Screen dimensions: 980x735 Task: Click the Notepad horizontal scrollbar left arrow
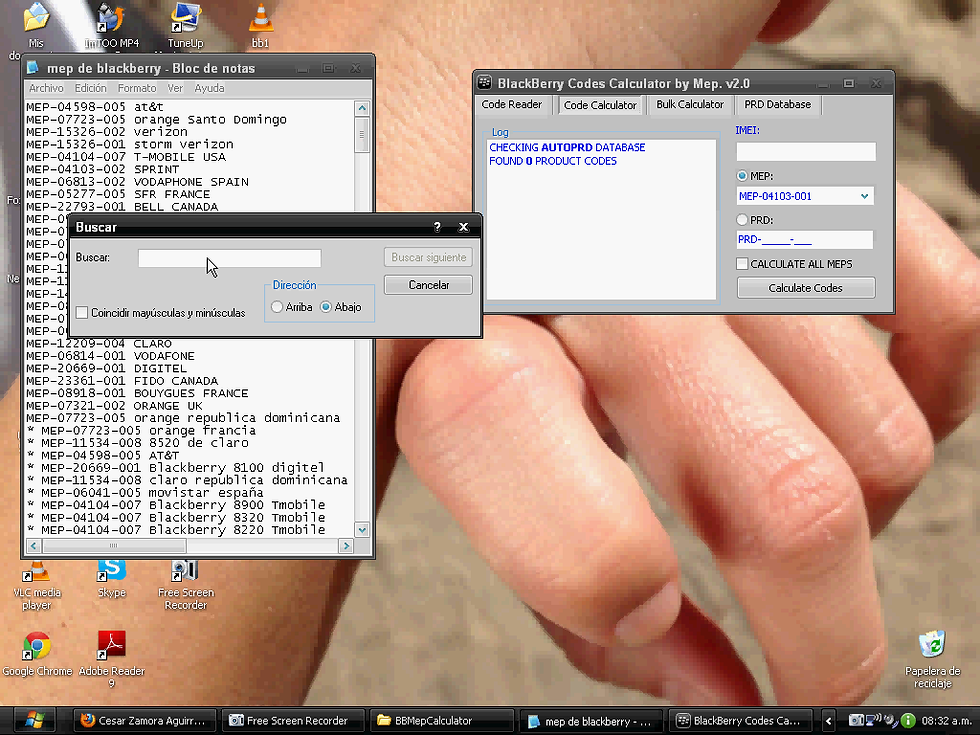34,546
